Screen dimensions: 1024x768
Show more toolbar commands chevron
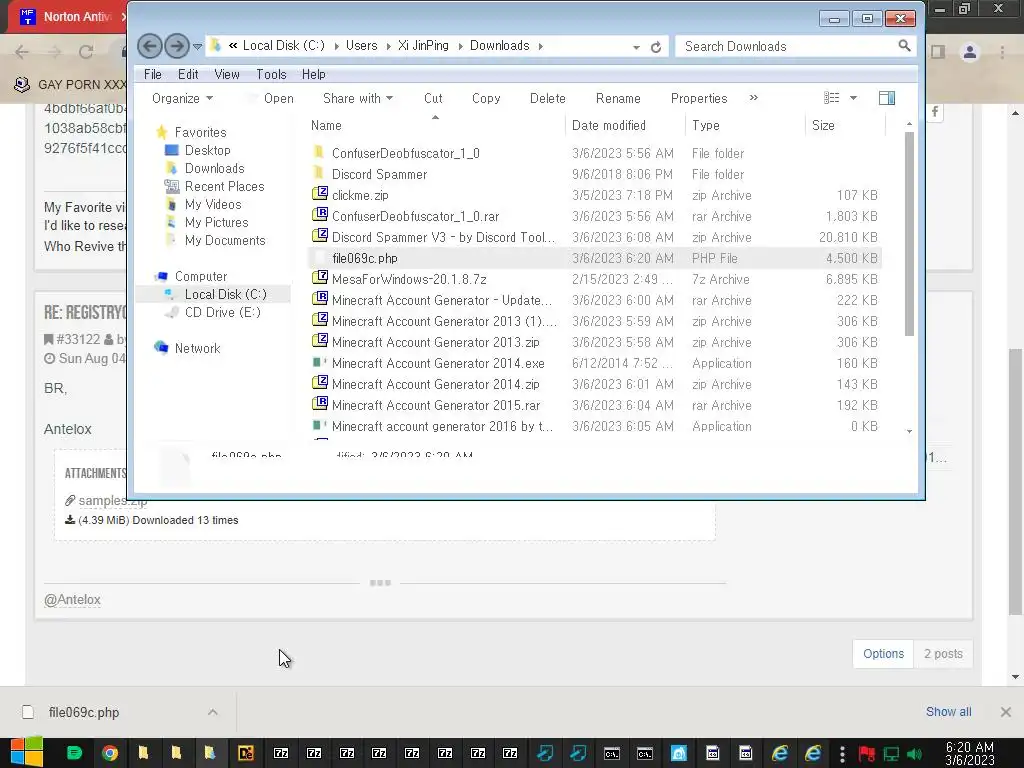754,98
